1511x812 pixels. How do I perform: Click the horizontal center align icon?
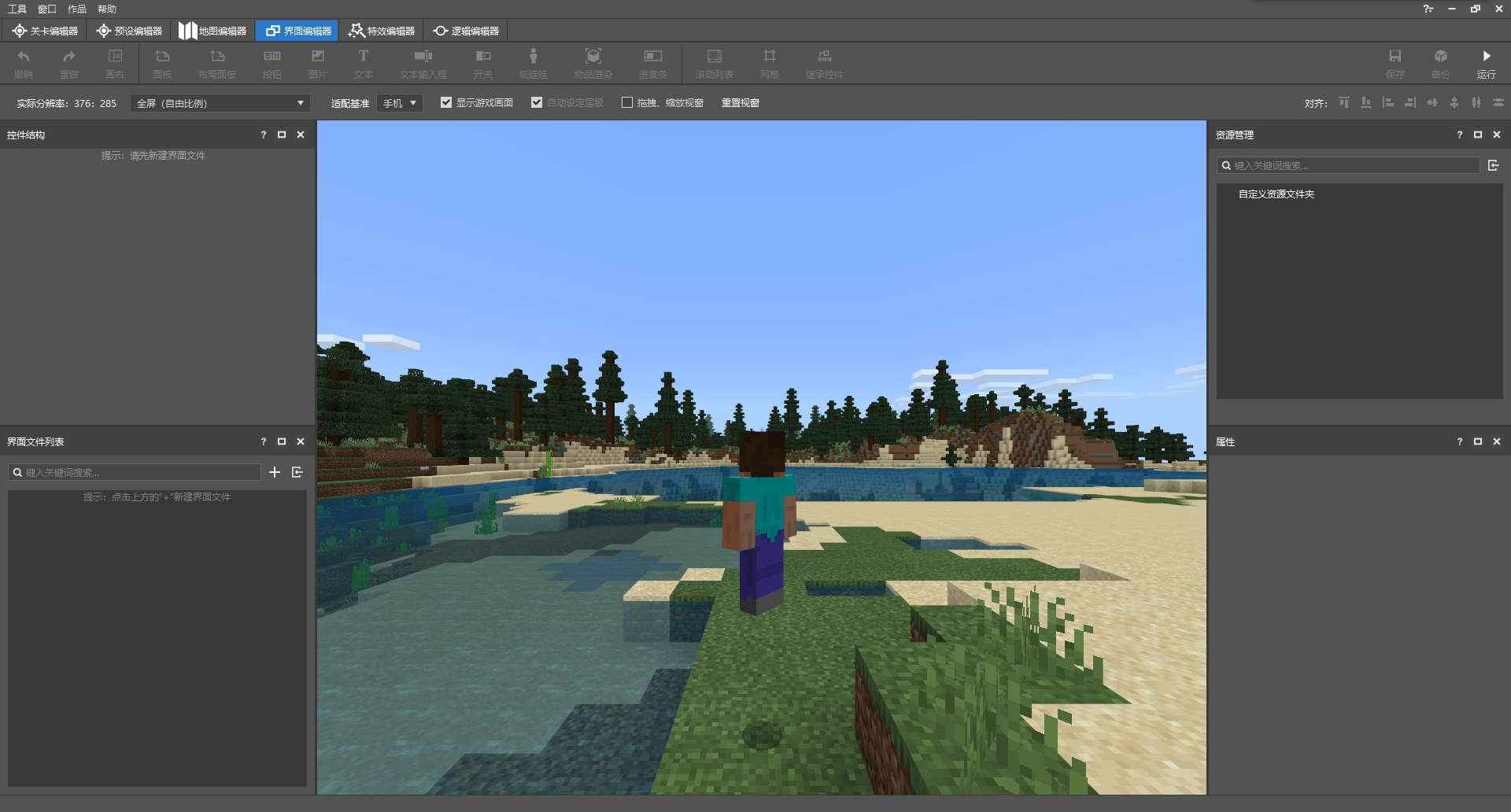click(1432, 103)
